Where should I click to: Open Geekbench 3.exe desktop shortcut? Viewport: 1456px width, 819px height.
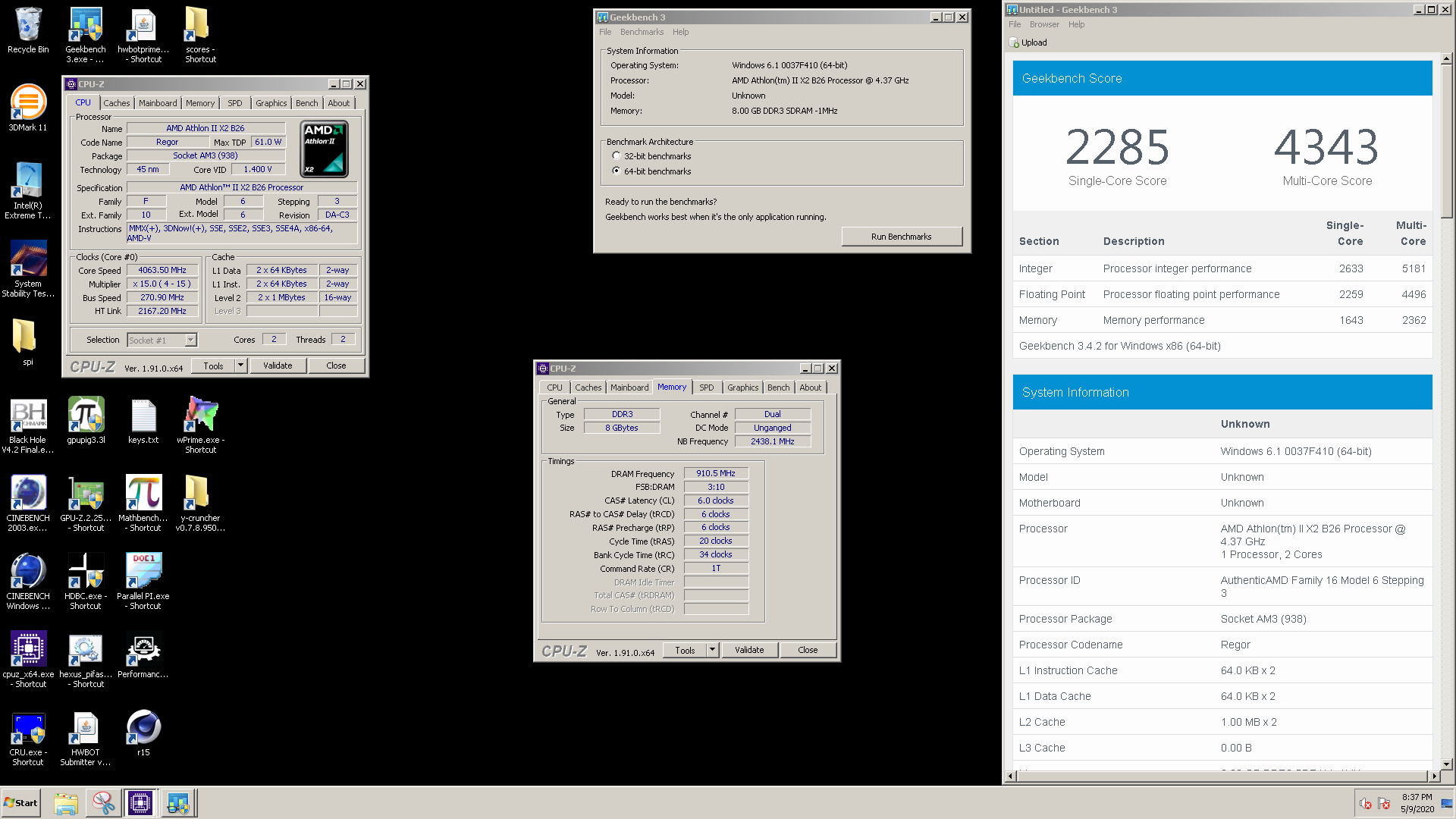click(86, 35)
